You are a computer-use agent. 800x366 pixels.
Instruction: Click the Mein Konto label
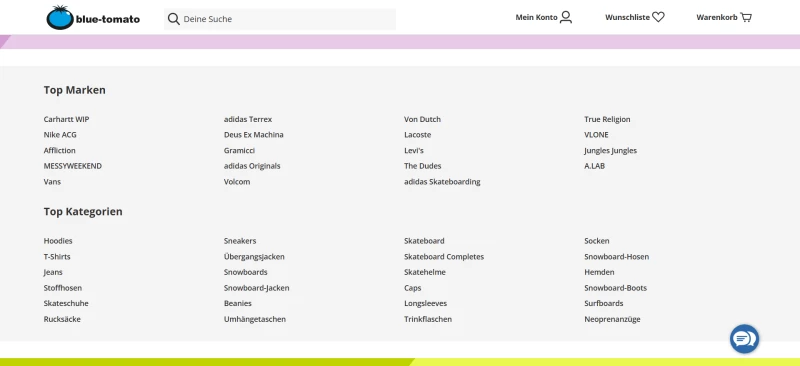click(x=536, y=17)
